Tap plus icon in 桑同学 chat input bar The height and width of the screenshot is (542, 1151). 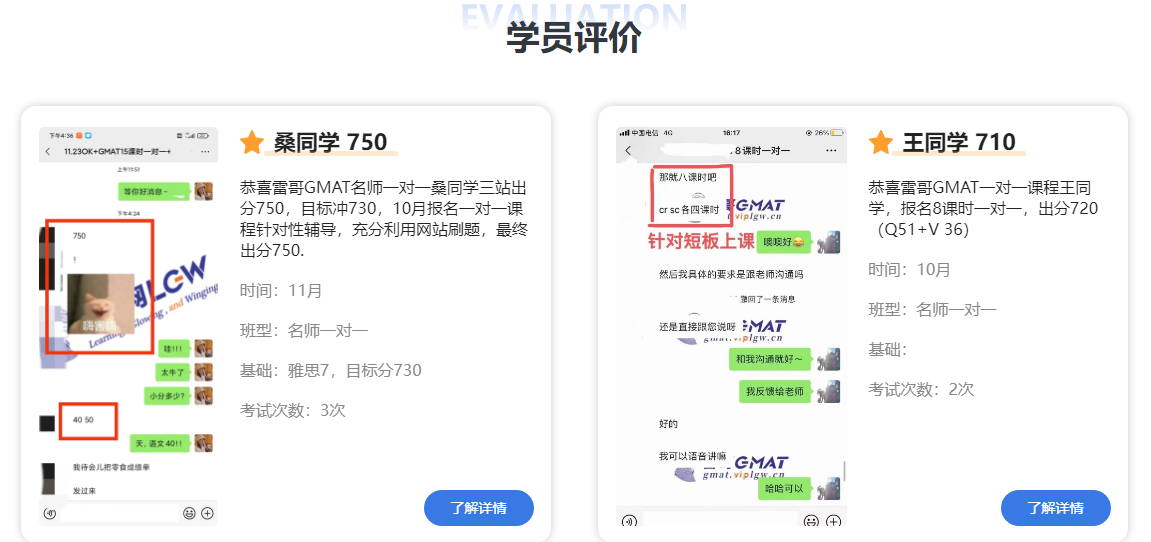click(x=207, y=513)
